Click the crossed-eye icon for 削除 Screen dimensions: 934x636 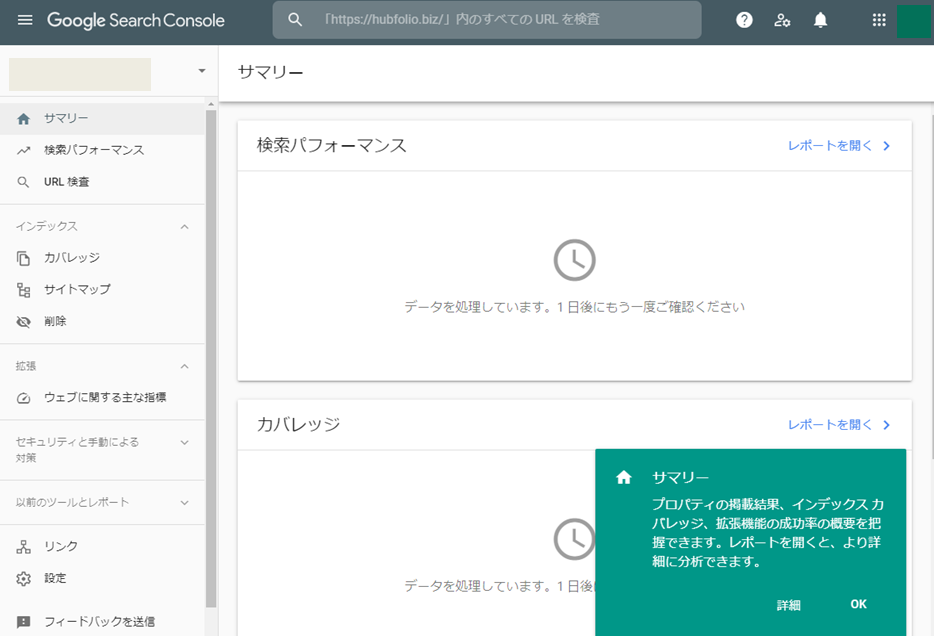pos(23,322)
